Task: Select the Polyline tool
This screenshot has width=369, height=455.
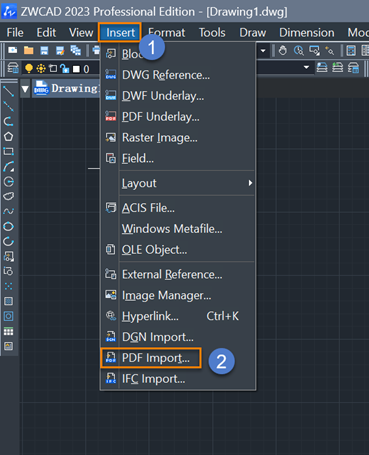Action: 8,121
